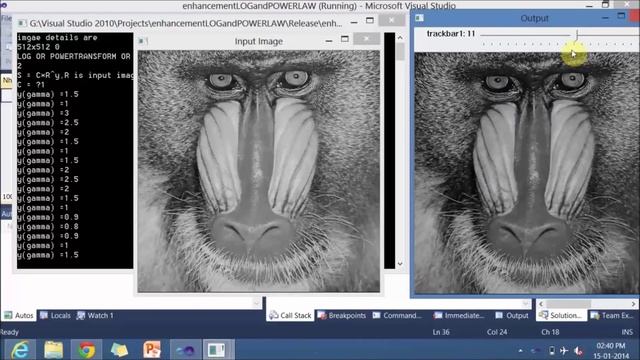The width and height of the screenshot is (640, 360).
Task: Minimize the Input Image window
Action: click(x=329, y=40)
